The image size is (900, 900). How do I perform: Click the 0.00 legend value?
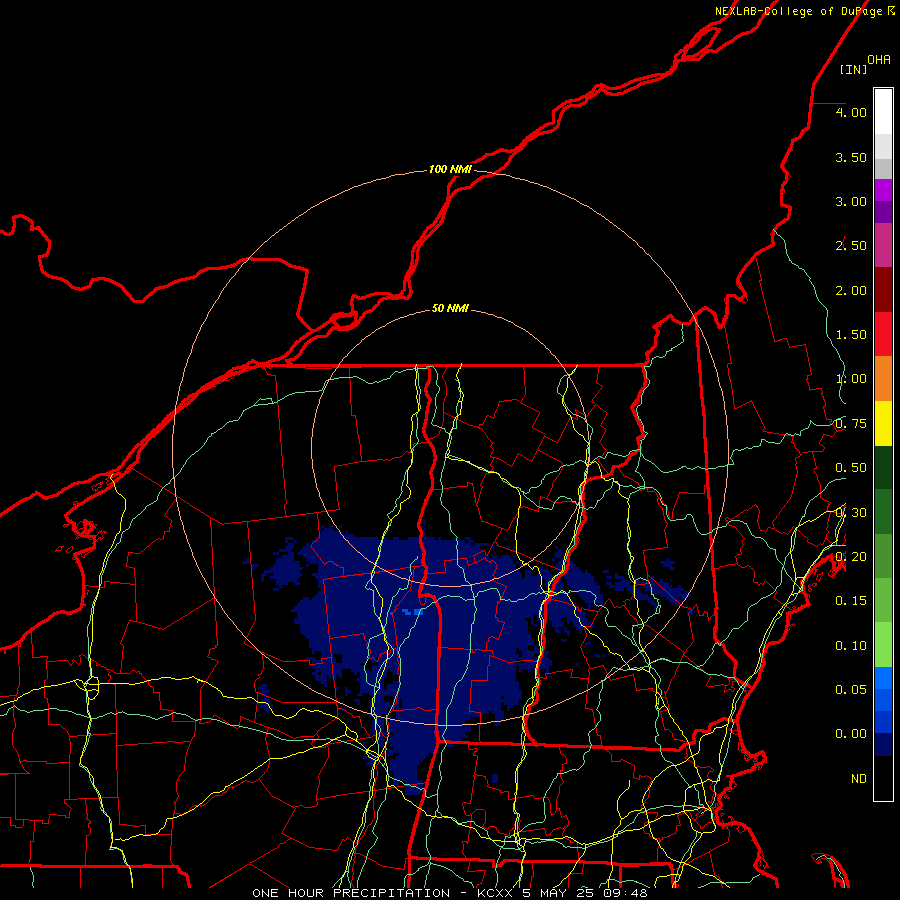click(851, 734)
